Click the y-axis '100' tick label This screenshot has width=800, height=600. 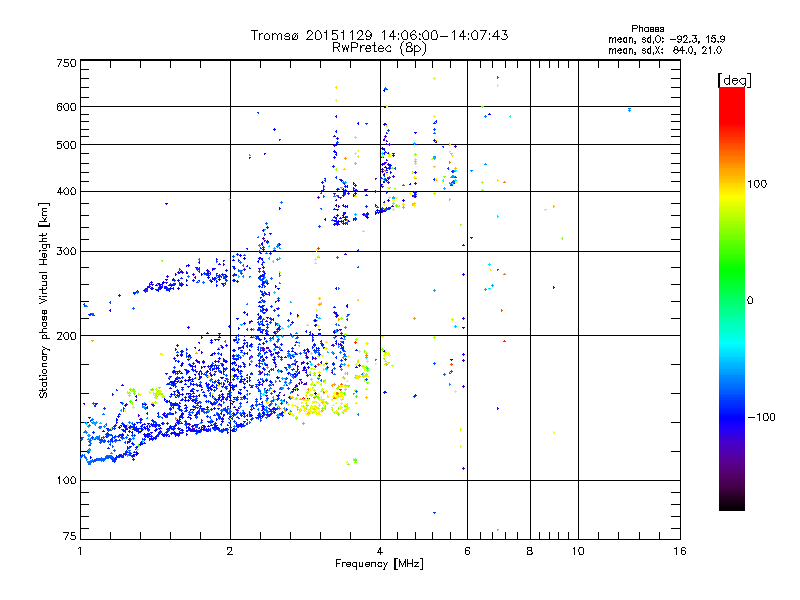66,481
